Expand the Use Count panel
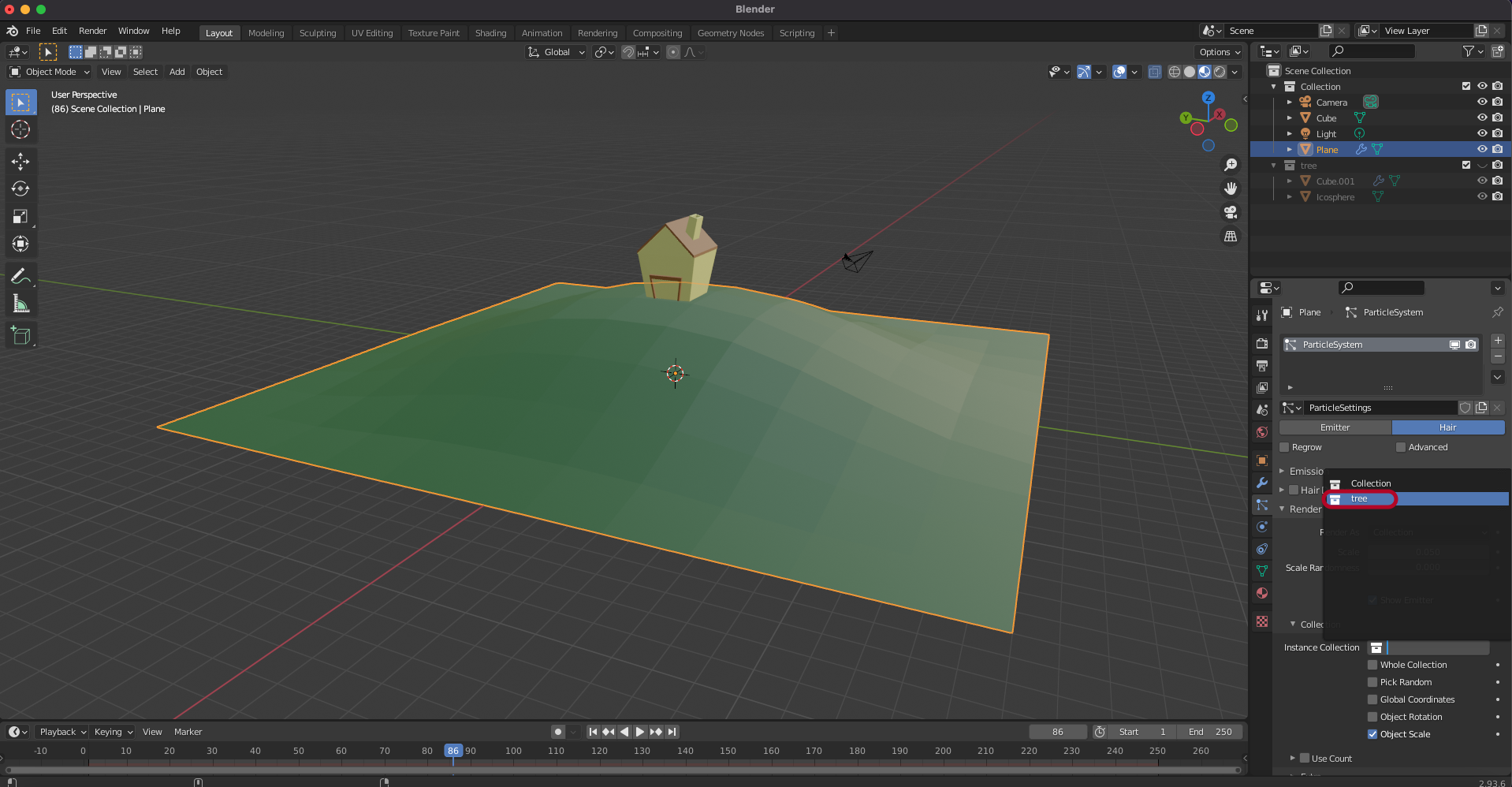 pyautogui.click(x=1293, y=758)
